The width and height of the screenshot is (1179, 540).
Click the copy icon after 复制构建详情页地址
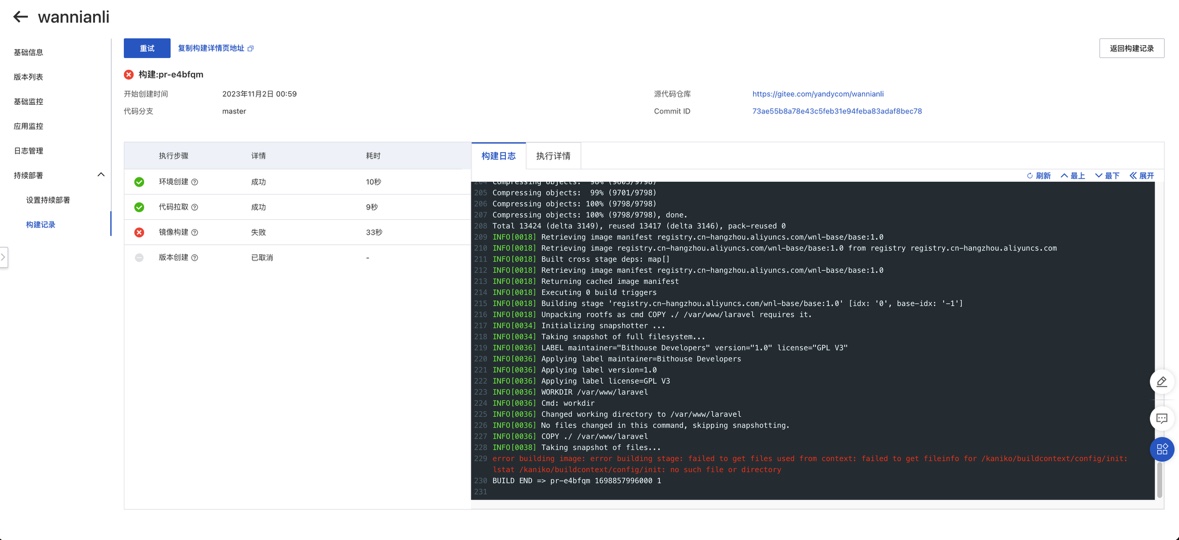click(x=250, y=48)
